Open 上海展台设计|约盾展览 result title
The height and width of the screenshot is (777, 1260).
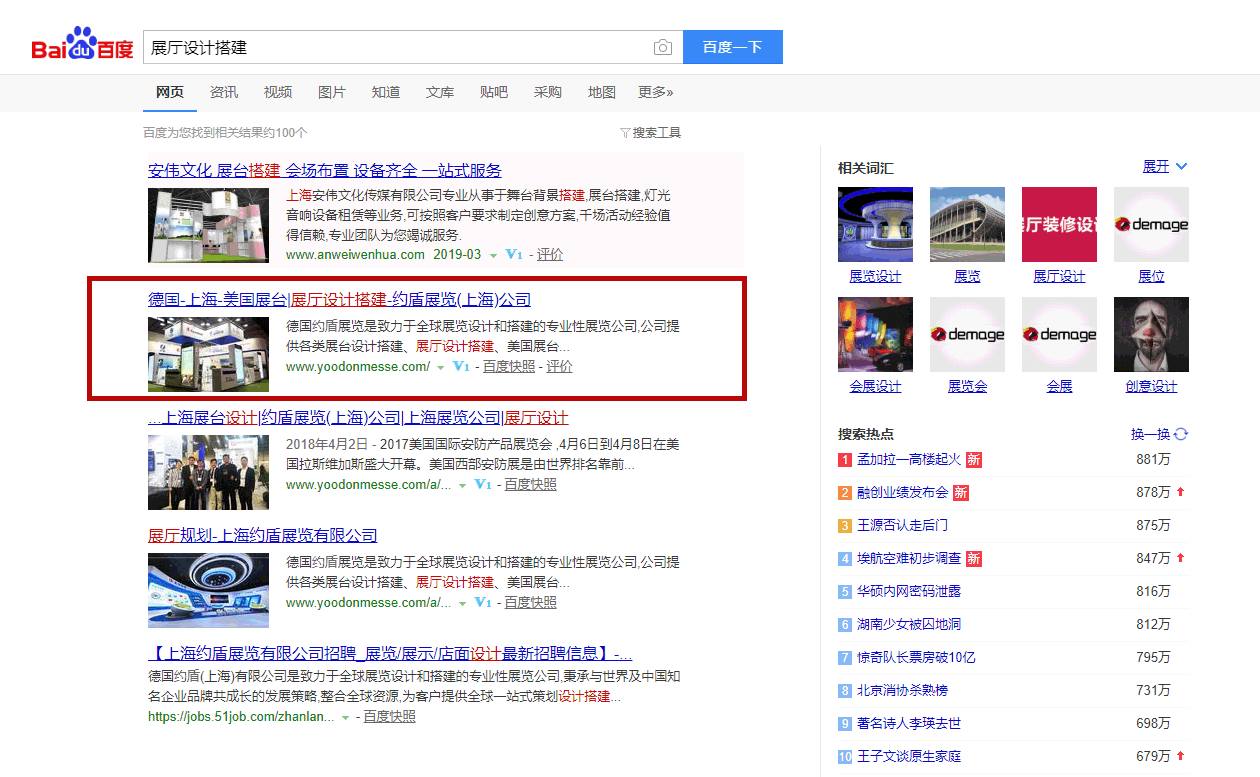[358, 417]
